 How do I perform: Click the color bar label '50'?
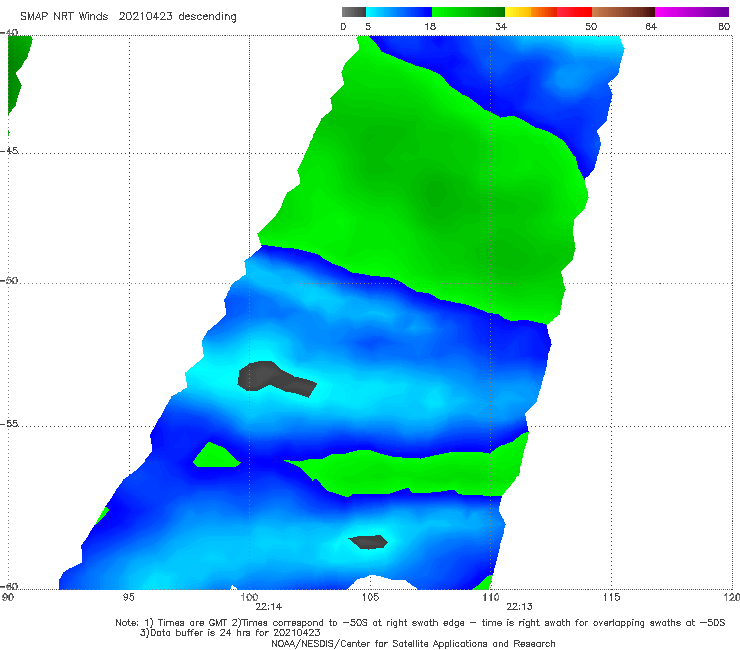pyautogui.click(x=591, y=26)
